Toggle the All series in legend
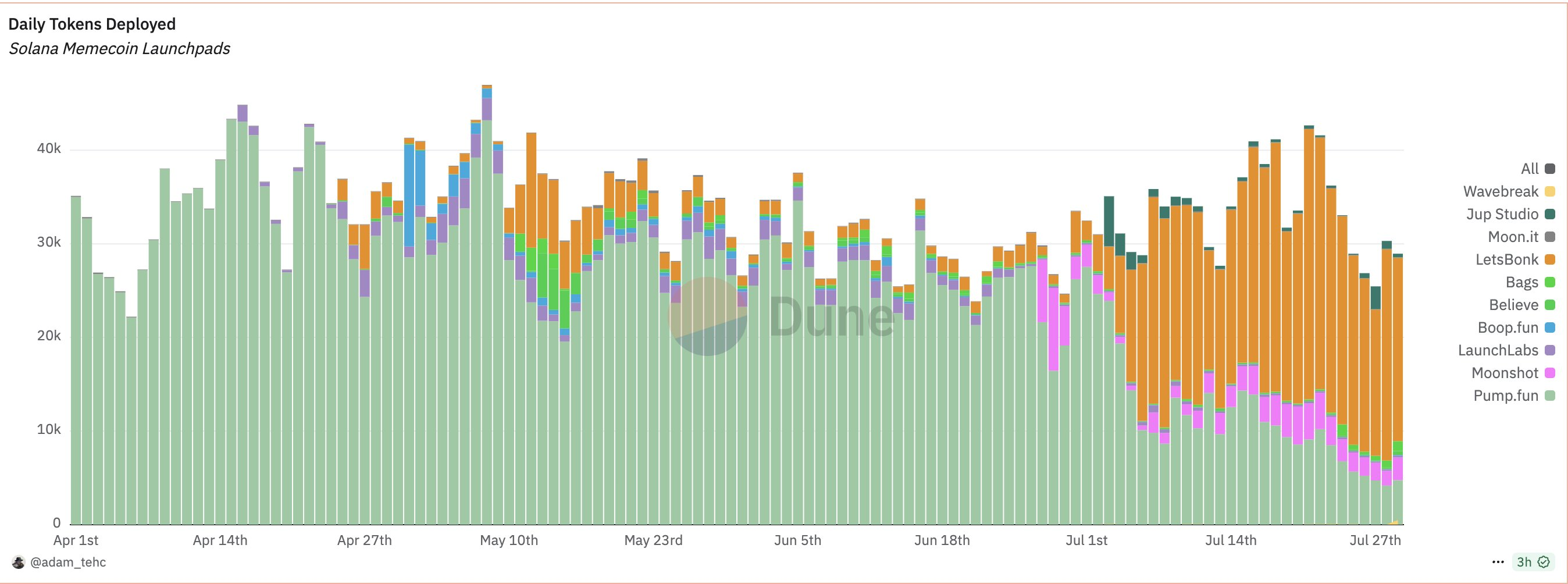The image size is (1568, 584). (1538, 169)
